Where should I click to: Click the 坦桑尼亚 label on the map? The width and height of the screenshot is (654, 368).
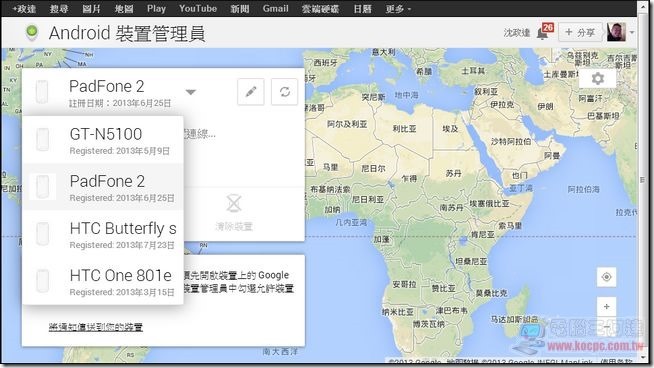pos(471,261)
